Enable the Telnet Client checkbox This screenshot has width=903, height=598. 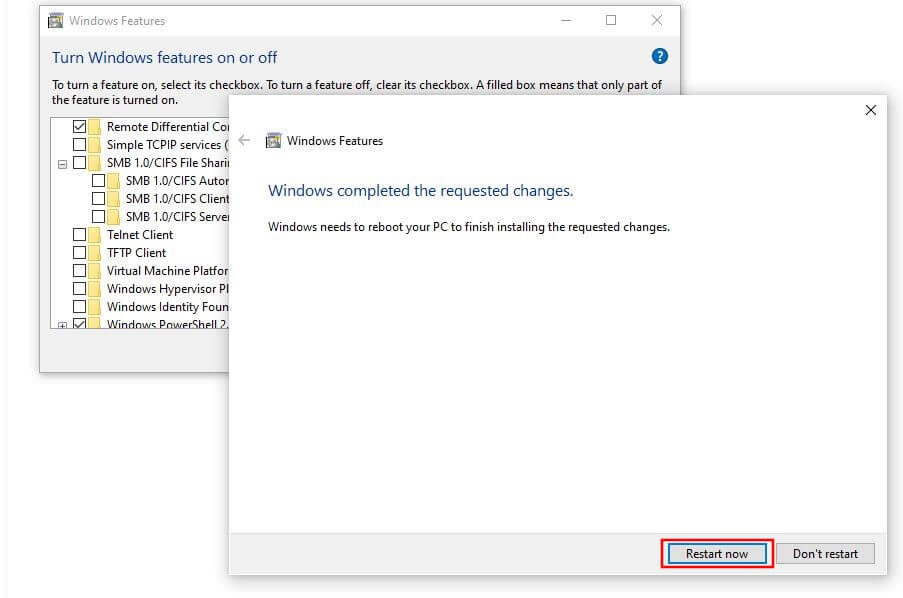[x=79, y=235]
